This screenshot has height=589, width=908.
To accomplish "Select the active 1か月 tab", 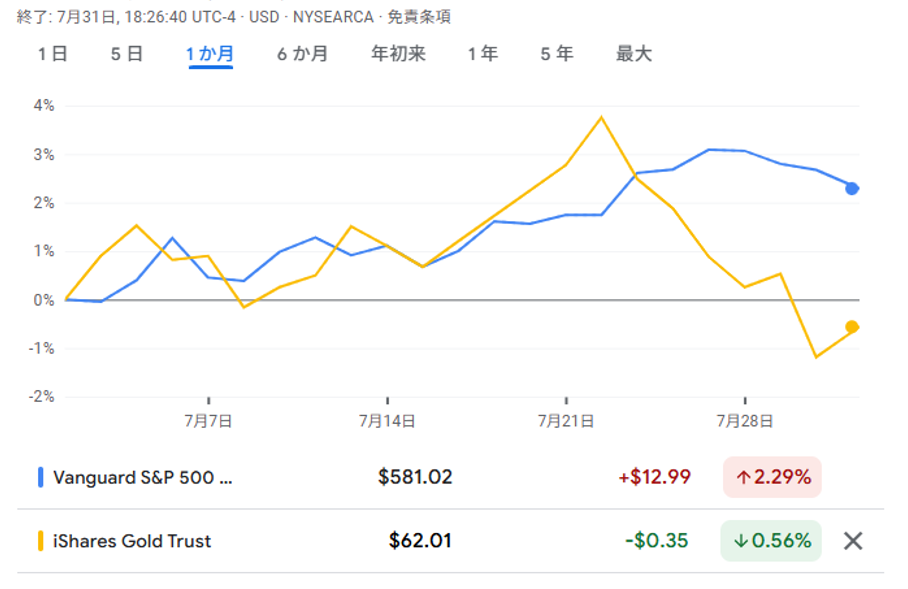I will pos(210,54).
